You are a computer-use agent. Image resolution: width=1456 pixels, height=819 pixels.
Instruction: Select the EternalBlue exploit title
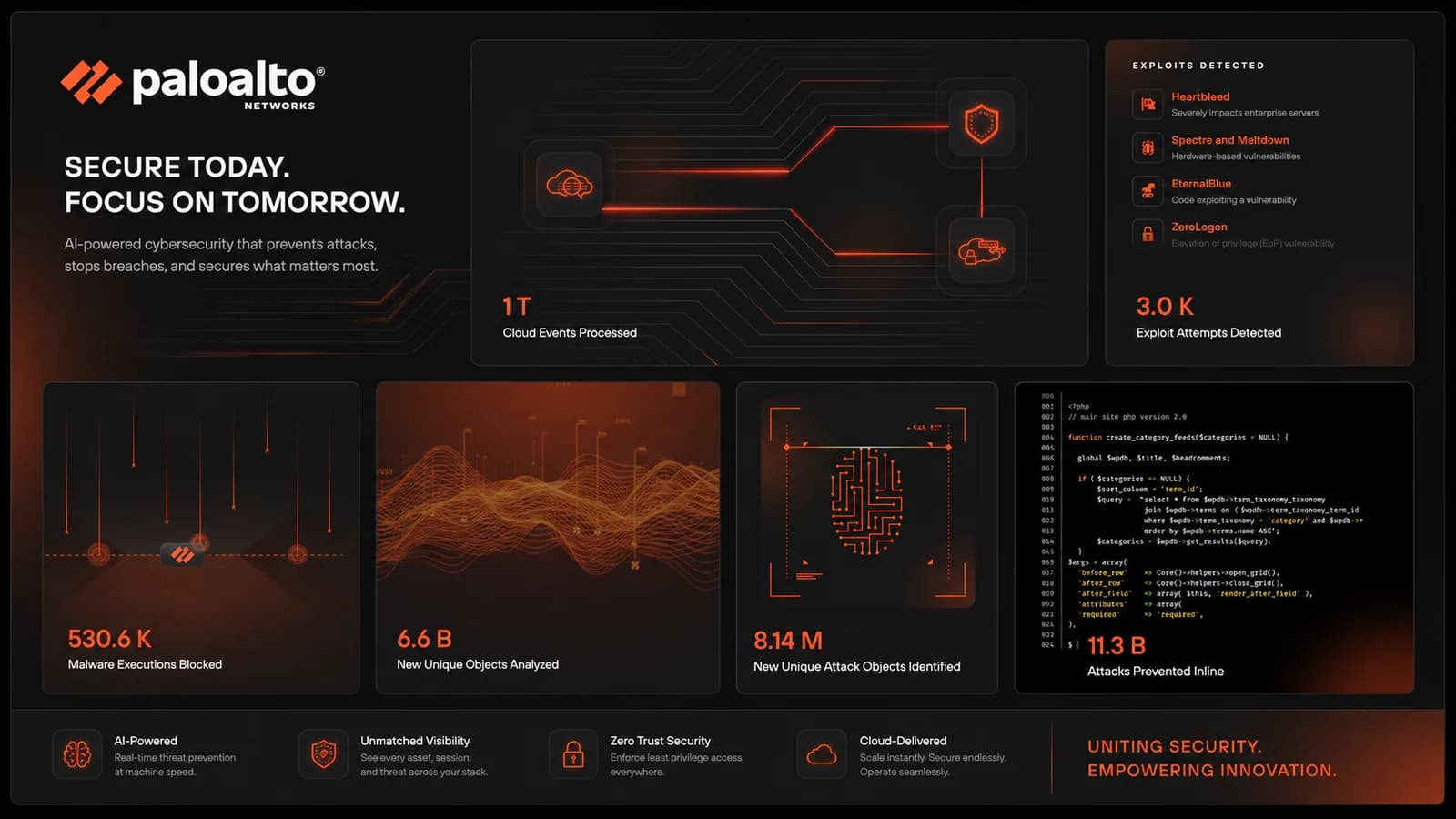coord(1201,184)
